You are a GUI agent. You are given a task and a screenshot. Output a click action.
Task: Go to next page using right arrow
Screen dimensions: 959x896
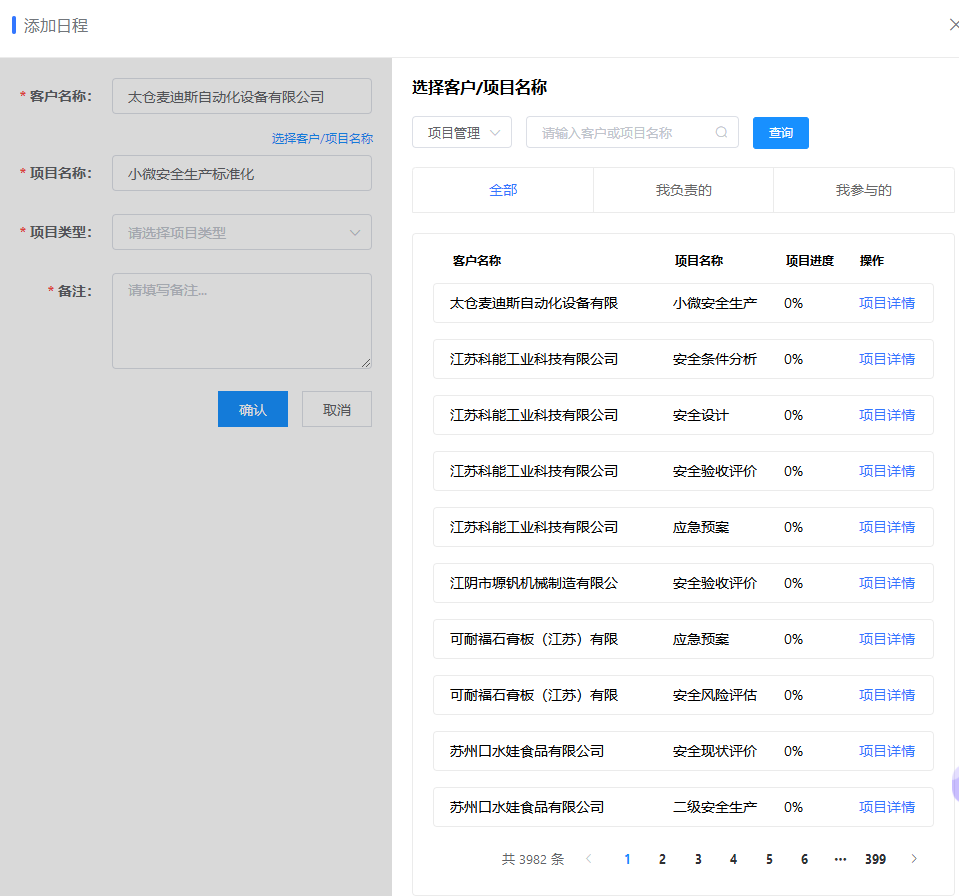point(913,859)
